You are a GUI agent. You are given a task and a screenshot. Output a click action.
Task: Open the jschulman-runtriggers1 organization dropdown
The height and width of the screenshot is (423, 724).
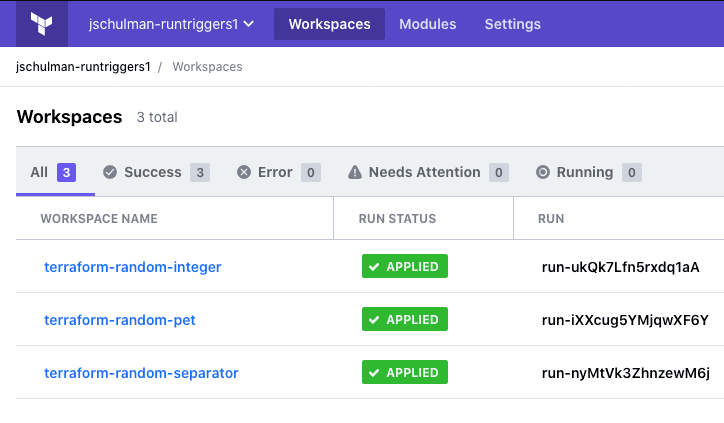(170, 24)
